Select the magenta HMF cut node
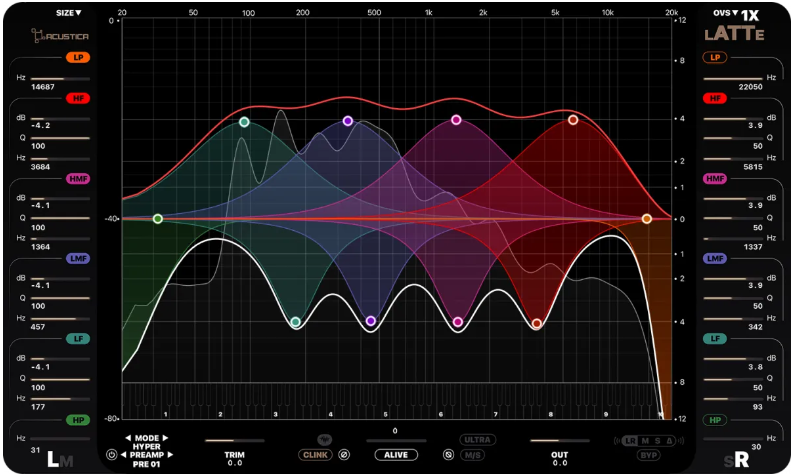The image size is (791, 476). tap(458, 322)
